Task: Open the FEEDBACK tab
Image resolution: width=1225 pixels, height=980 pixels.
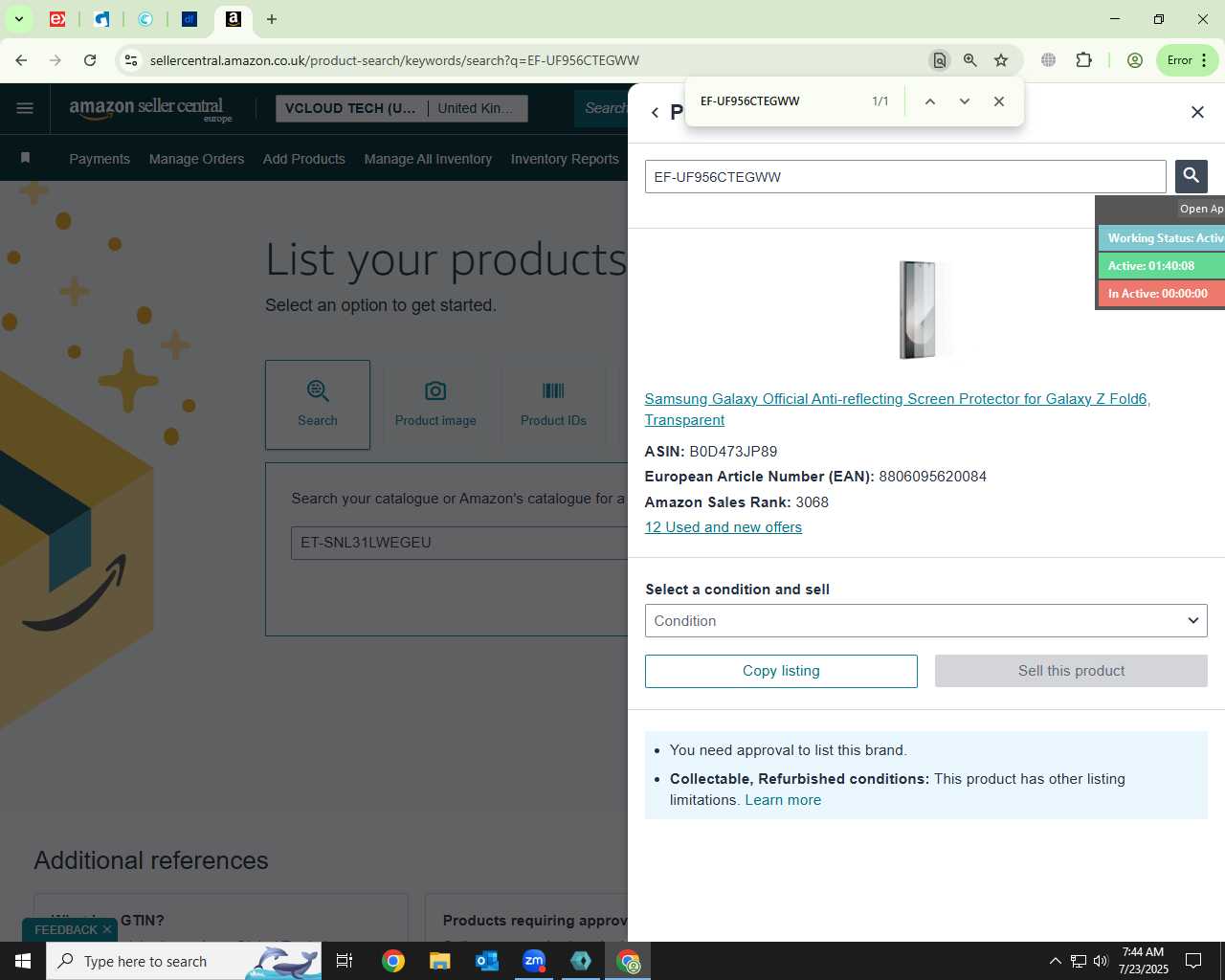Action: pos(66,929)
